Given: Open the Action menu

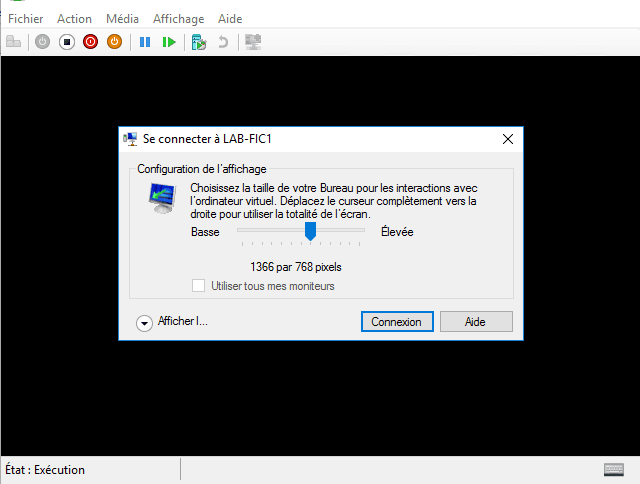Looking at the screenshot, I should 74,19.
